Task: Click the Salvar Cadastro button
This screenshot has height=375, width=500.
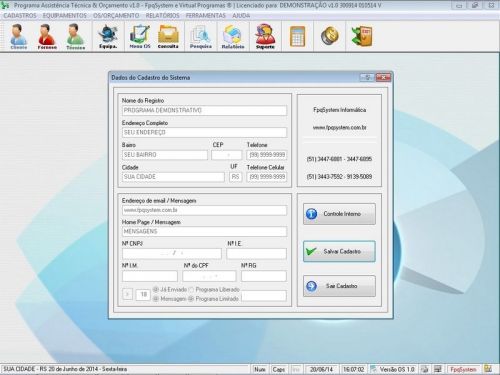Action: pyautogui.click(x=339, y=251)
